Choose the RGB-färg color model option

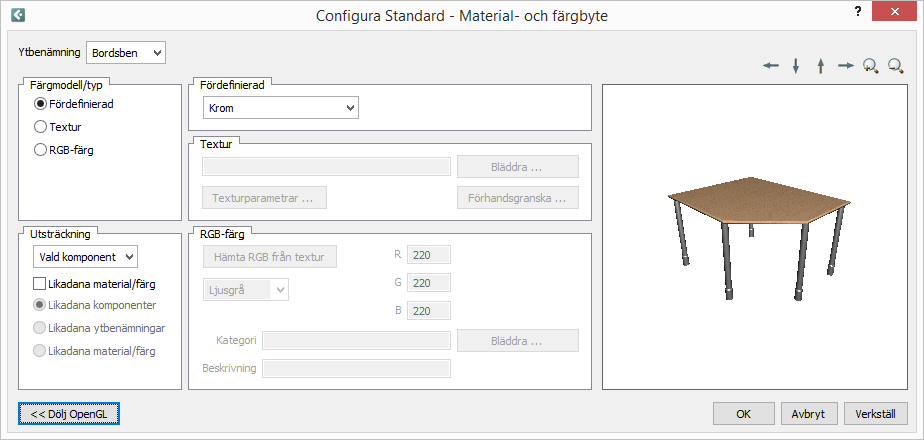(41, 151)
